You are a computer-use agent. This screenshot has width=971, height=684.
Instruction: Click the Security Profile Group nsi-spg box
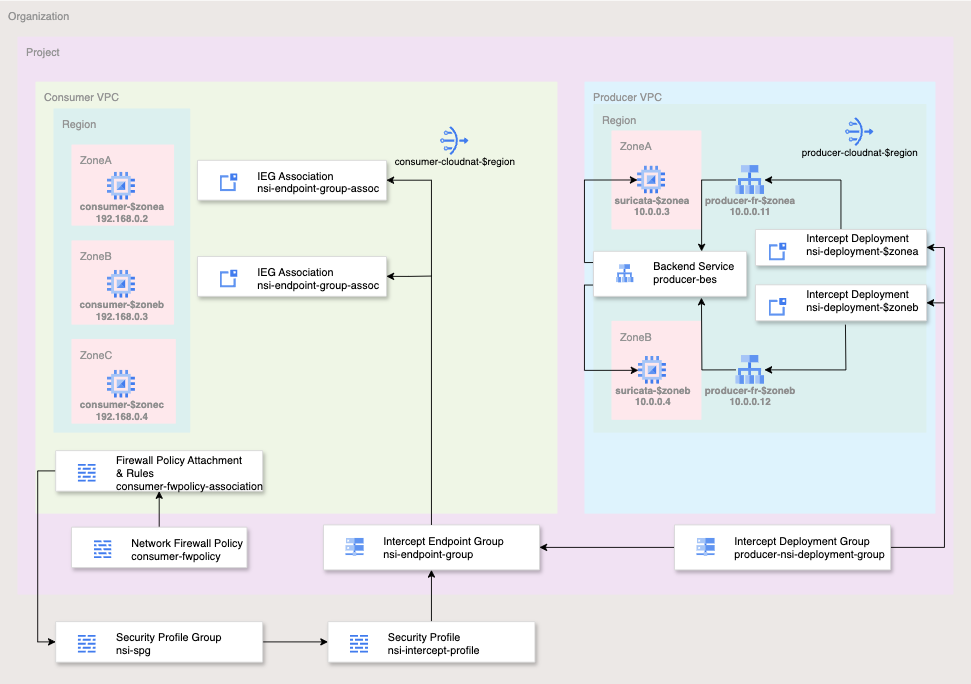(x=159, y=643)
